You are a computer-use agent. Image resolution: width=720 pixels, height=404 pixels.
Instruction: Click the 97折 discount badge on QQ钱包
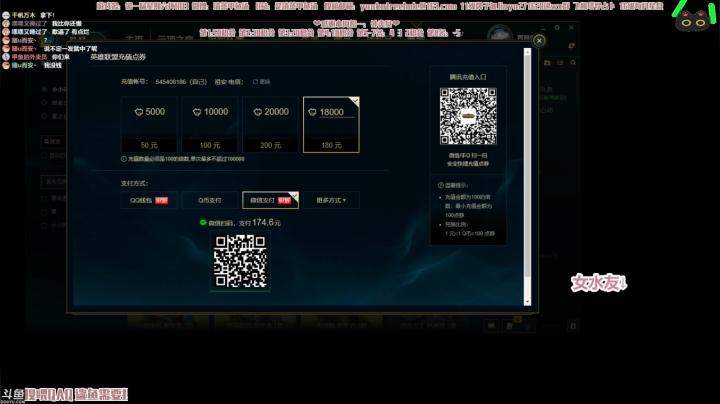tap(161, 201)
